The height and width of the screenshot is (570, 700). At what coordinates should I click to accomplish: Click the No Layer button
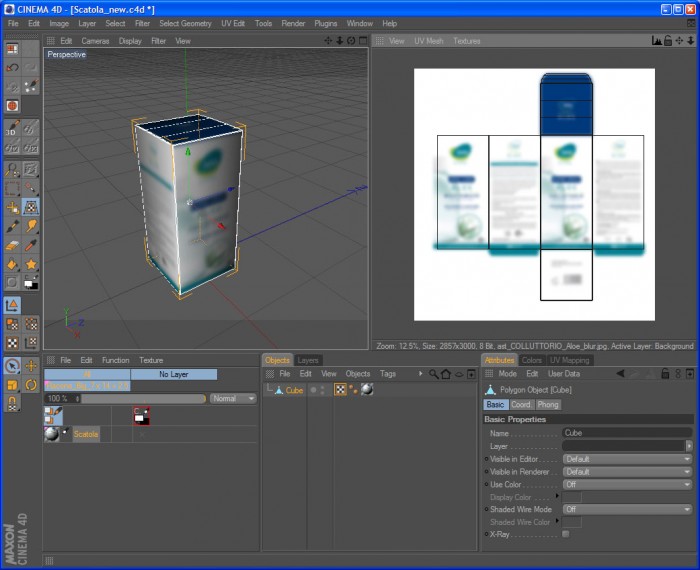(174, 374)
